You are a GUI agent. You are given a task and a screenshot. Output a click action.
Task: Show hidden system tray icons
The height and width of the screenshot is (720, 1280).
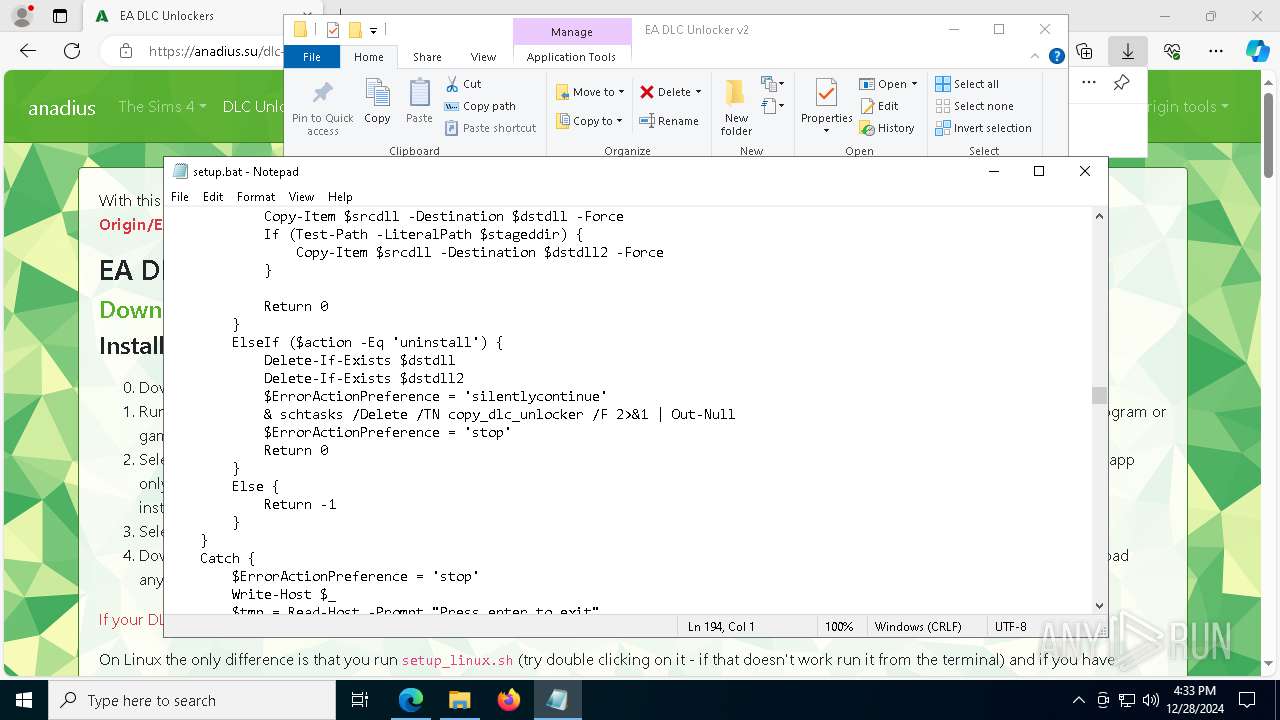coord(1078,700)
